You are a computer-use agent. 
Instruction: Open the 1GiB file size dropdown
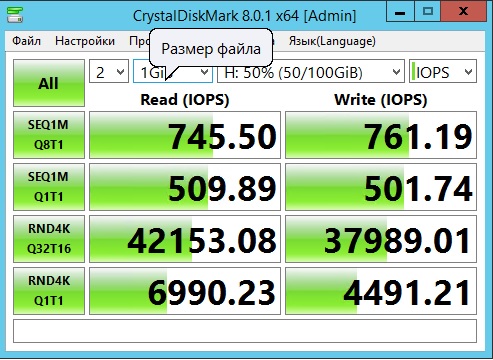tap(173, 71)
